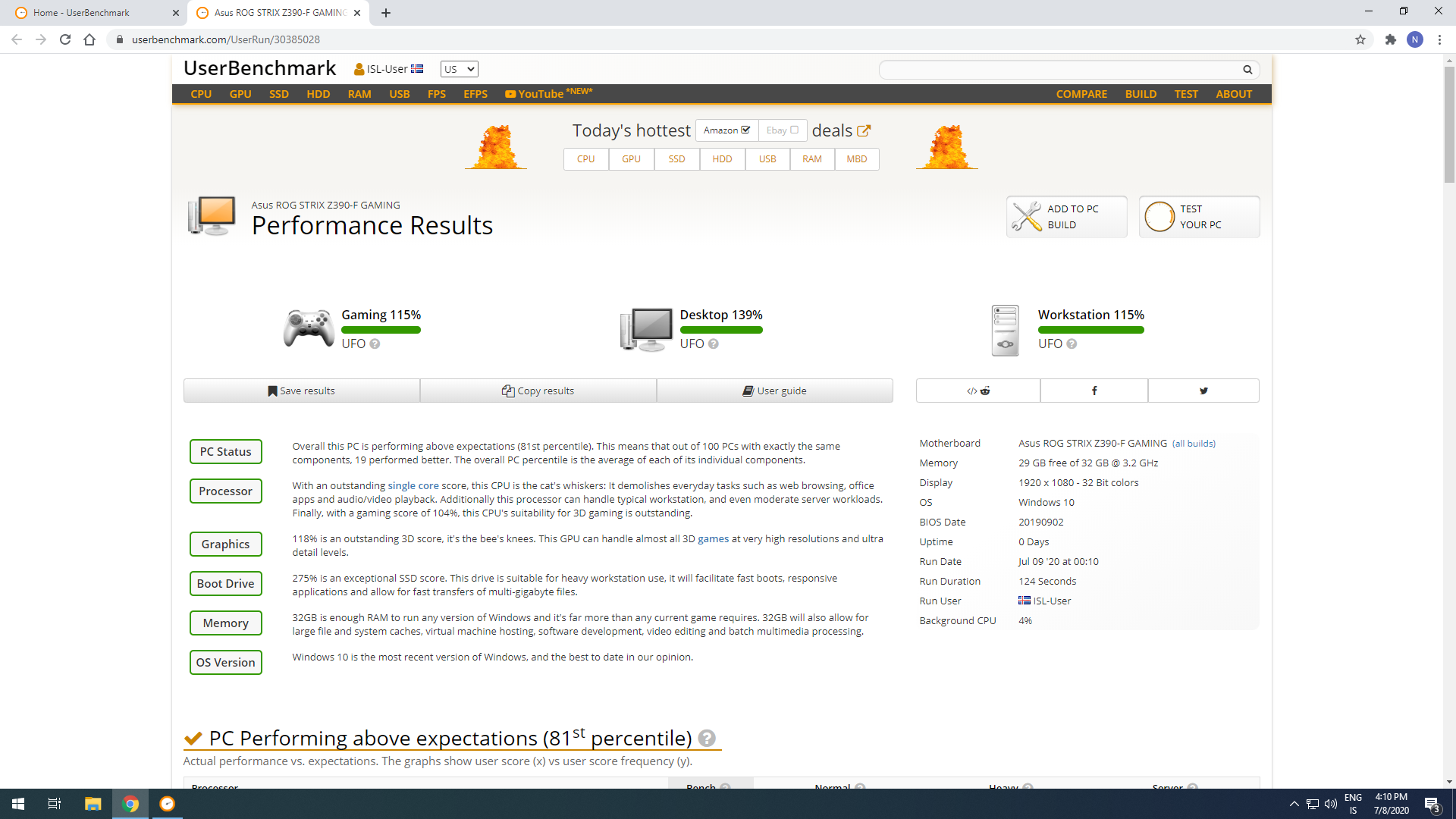This screenshot has width=1456, height=819.
Task: Click the Facebook share icon
Action: coord(1094,391)
